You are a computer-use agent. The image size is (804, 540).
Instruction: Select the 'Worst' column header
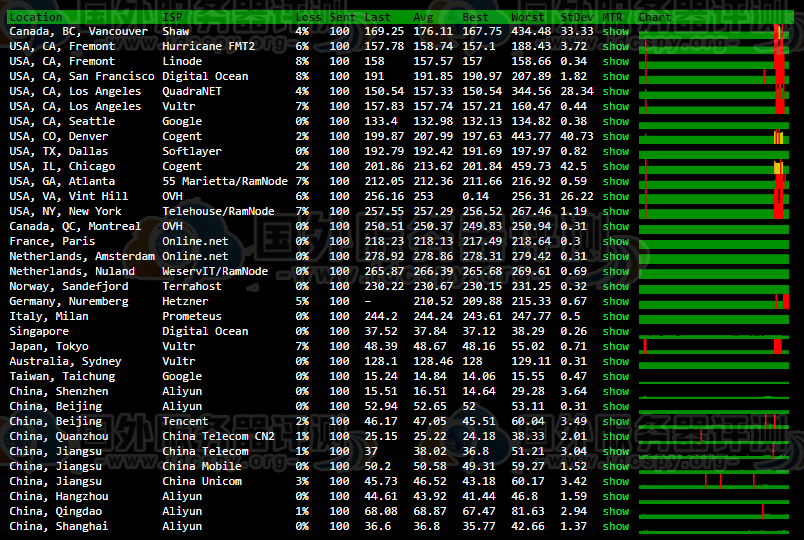coord(528,17)
